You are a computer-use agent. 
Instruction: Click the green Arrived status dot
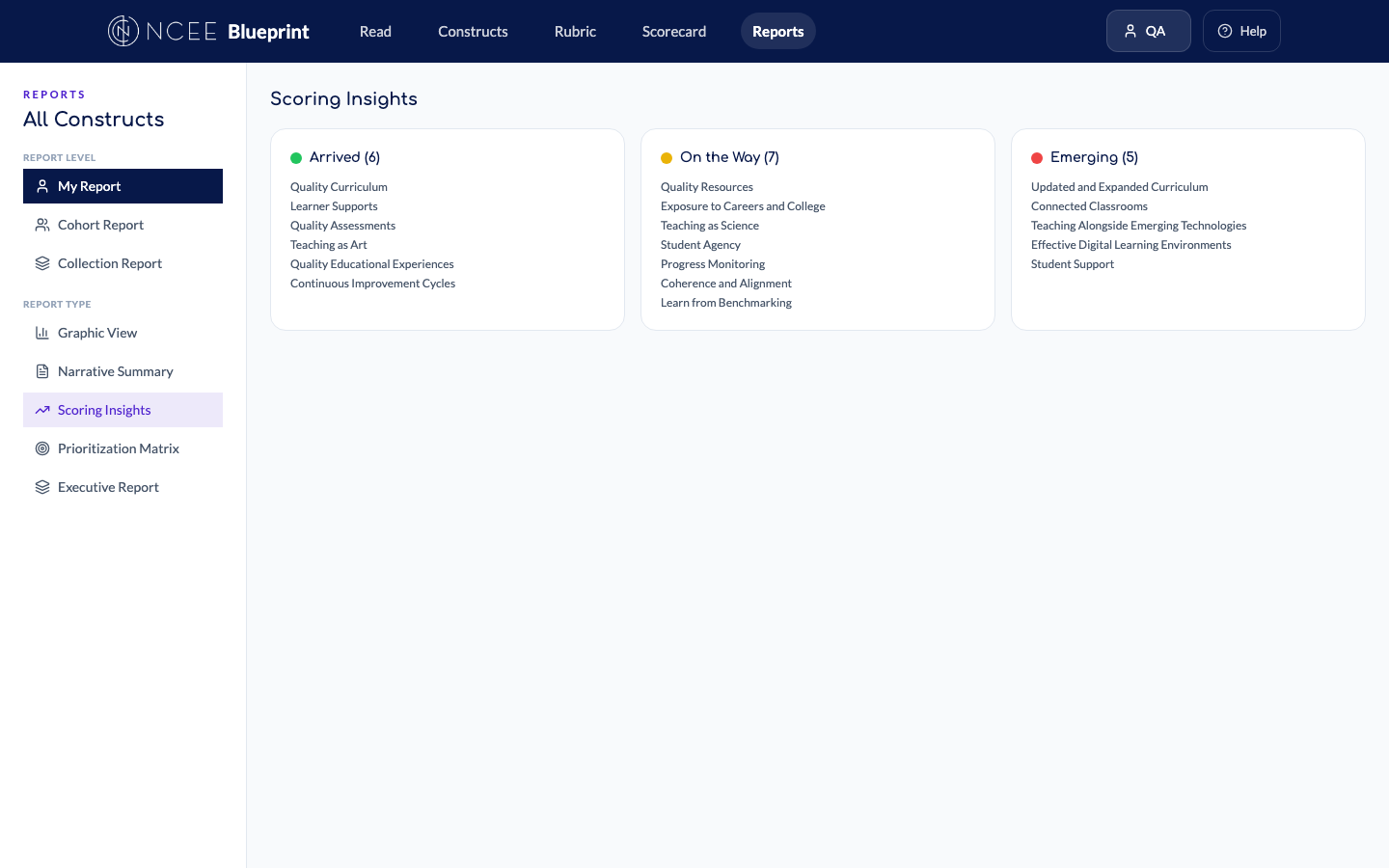click(x=296, y=156)
